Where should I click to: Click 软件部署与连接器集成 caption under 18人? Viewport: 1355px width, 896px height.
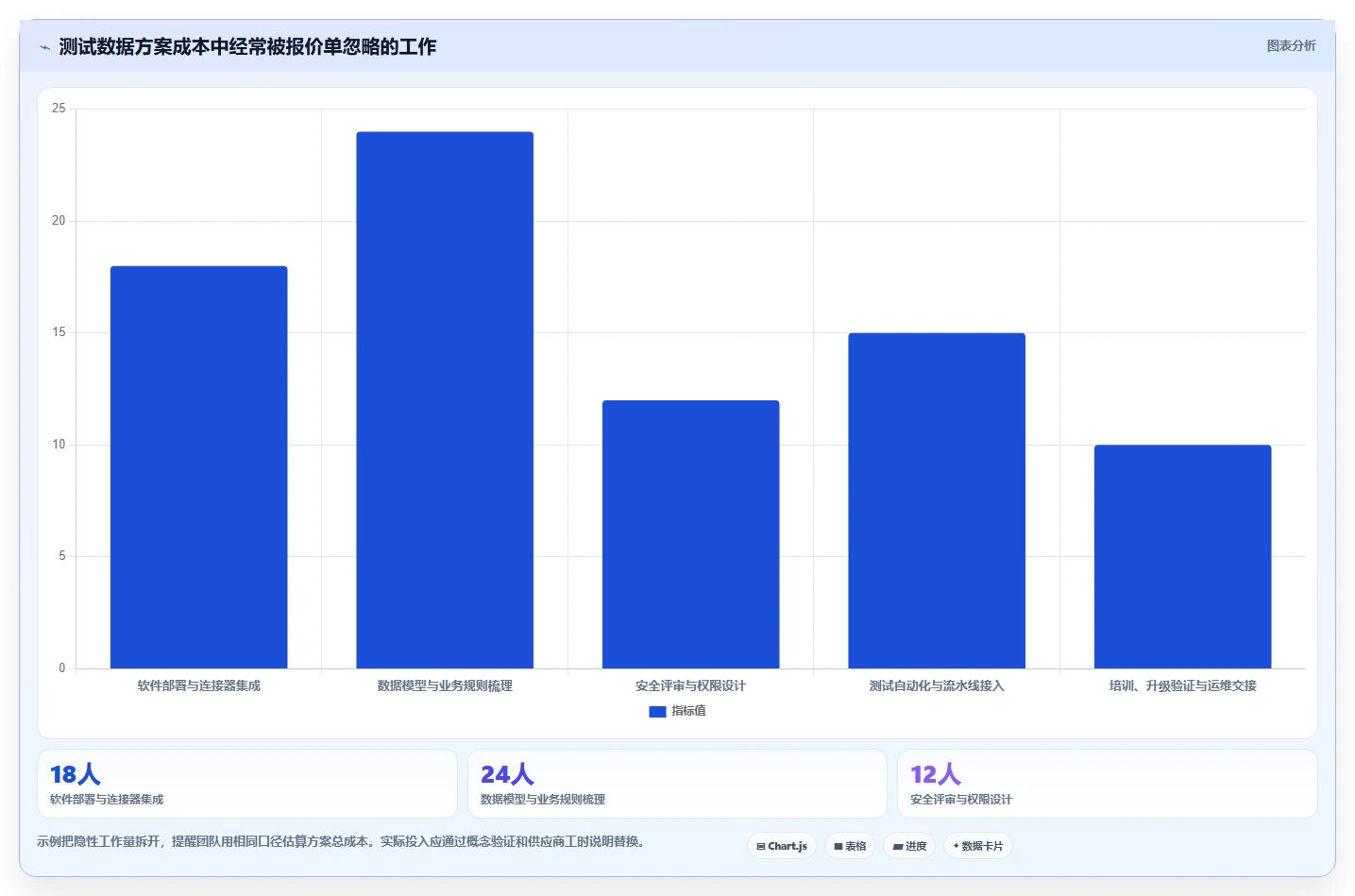click(107, 800)
